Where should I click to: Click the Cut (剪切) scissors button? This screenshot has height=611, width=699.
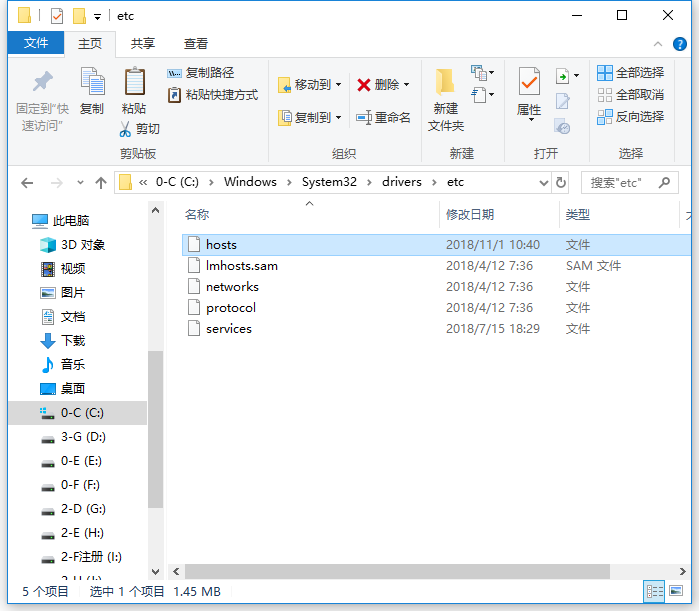[x=139, y=129]
